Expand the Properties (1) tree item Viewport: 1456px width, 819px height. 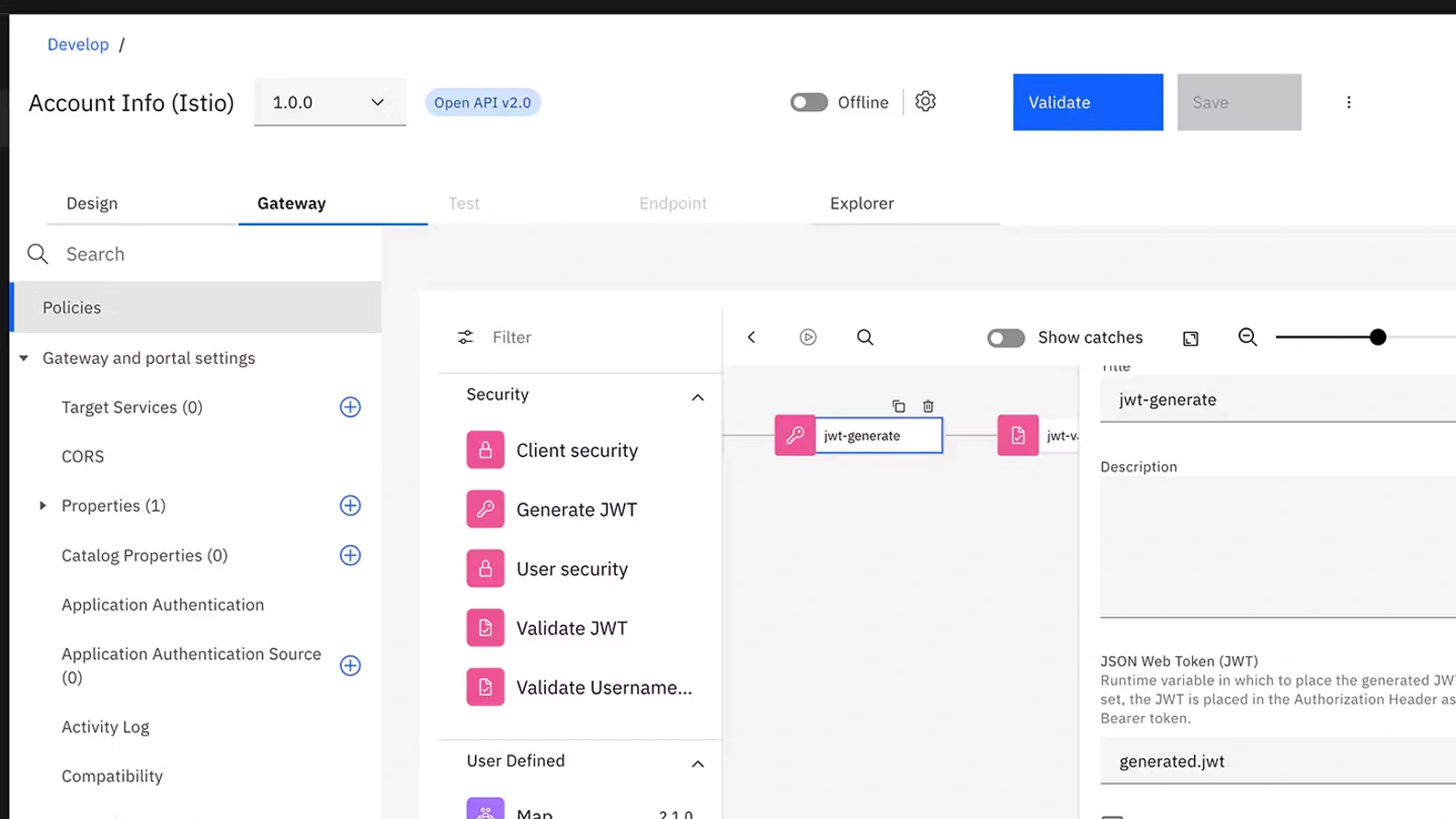(x=42, y=506)
